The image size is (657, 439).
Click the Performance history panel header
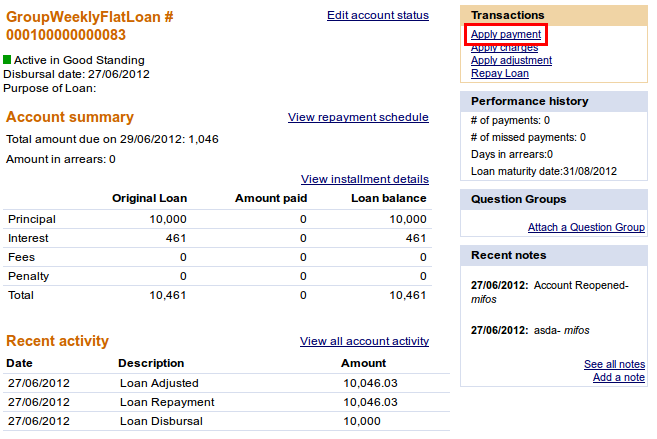tap(529, 101)
